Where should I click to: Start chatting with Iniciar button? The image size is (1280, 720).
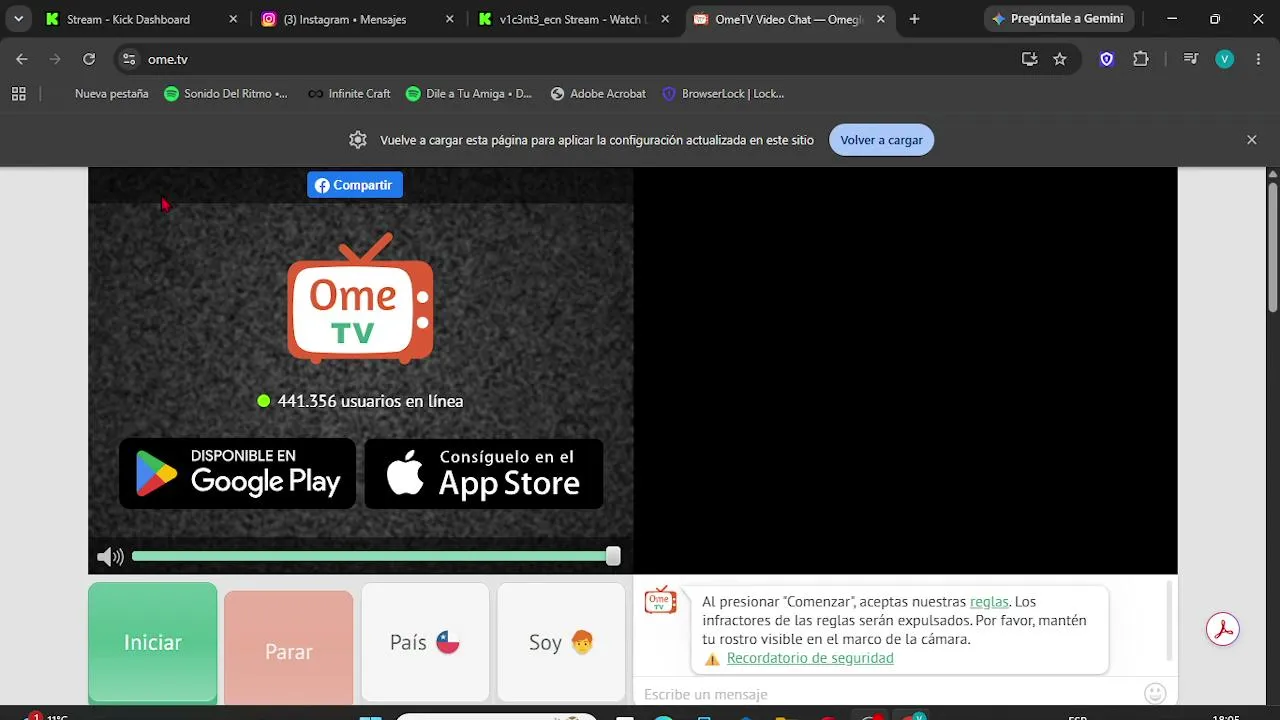(153, 643)
